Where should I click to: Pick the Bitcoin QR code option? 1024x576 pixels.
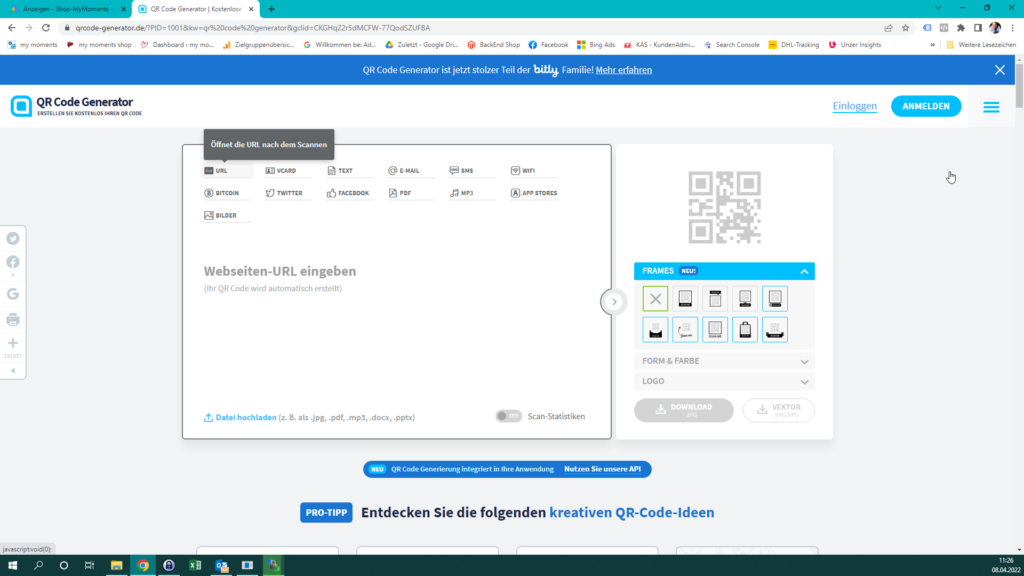[226, 193]
